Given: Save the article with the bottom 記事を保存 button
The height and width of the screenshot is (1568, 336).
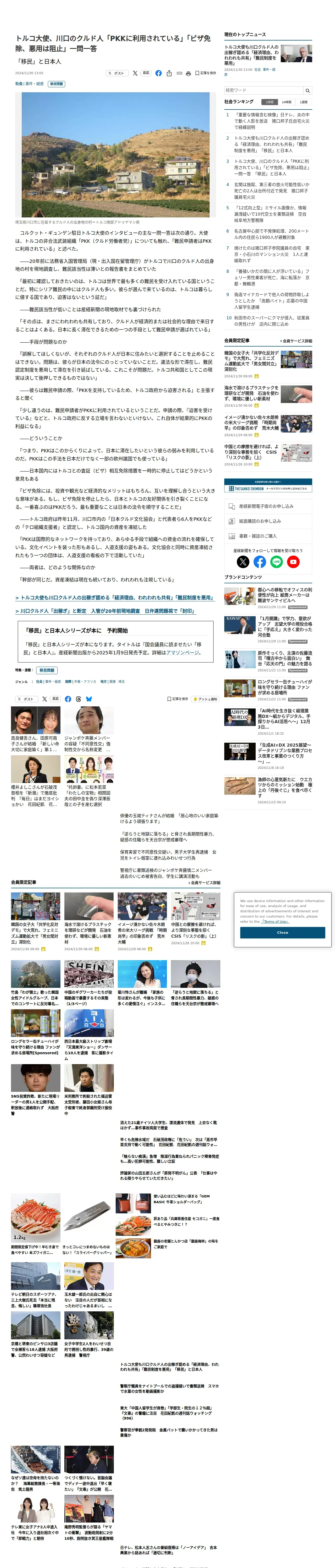Looking at the screenshot, I should tap(177, 699).
